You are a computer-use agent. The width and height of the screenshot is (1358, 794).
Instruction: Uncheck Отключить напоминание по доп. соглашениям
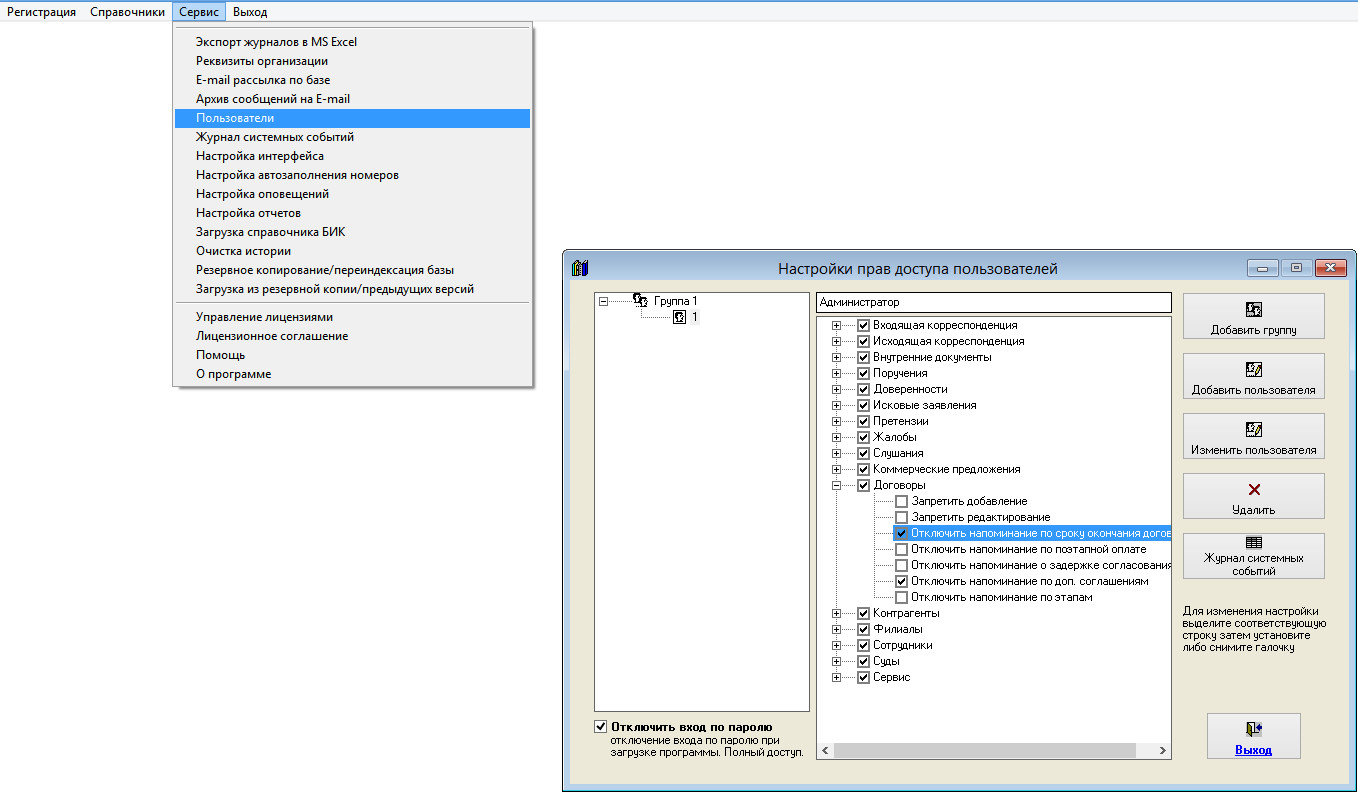tap(902, 581)
